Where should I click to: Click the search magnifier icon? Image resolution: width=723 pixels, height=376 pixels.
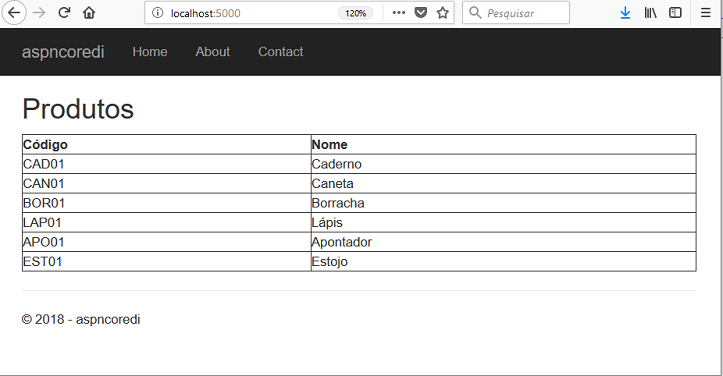click(x=475, y=13)
